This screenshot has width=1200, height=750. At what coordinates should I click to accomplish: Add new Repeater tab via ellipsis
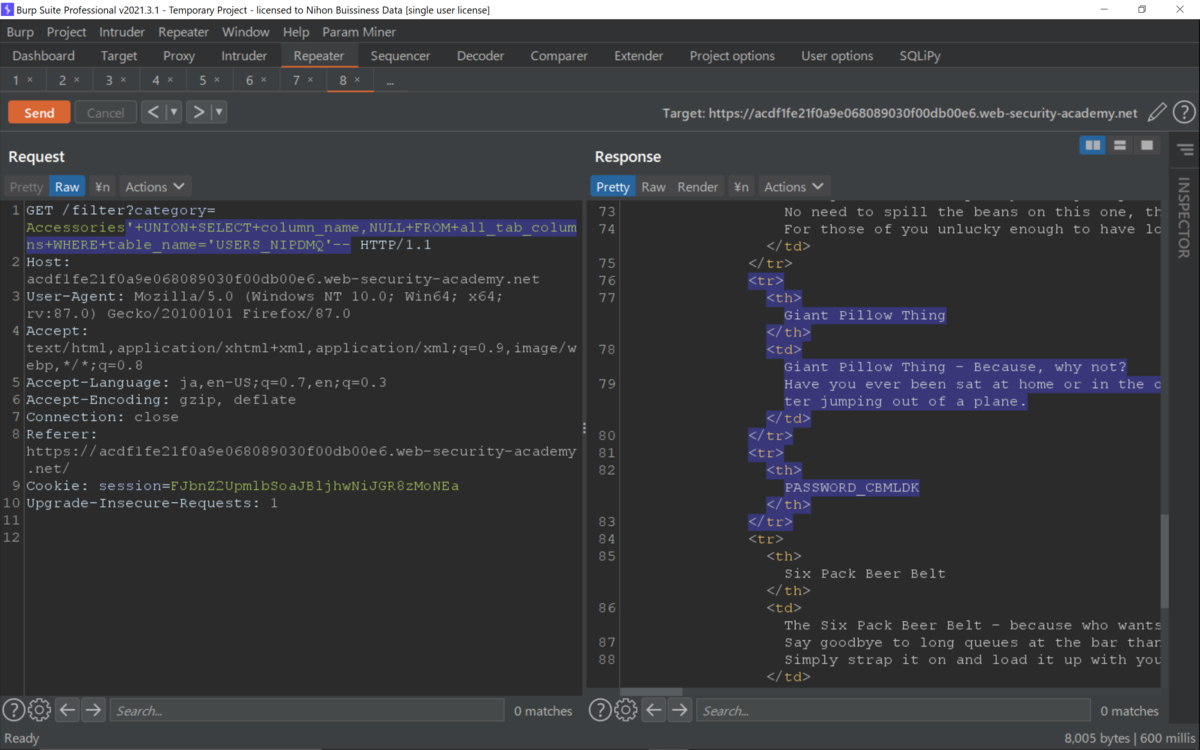390,81
